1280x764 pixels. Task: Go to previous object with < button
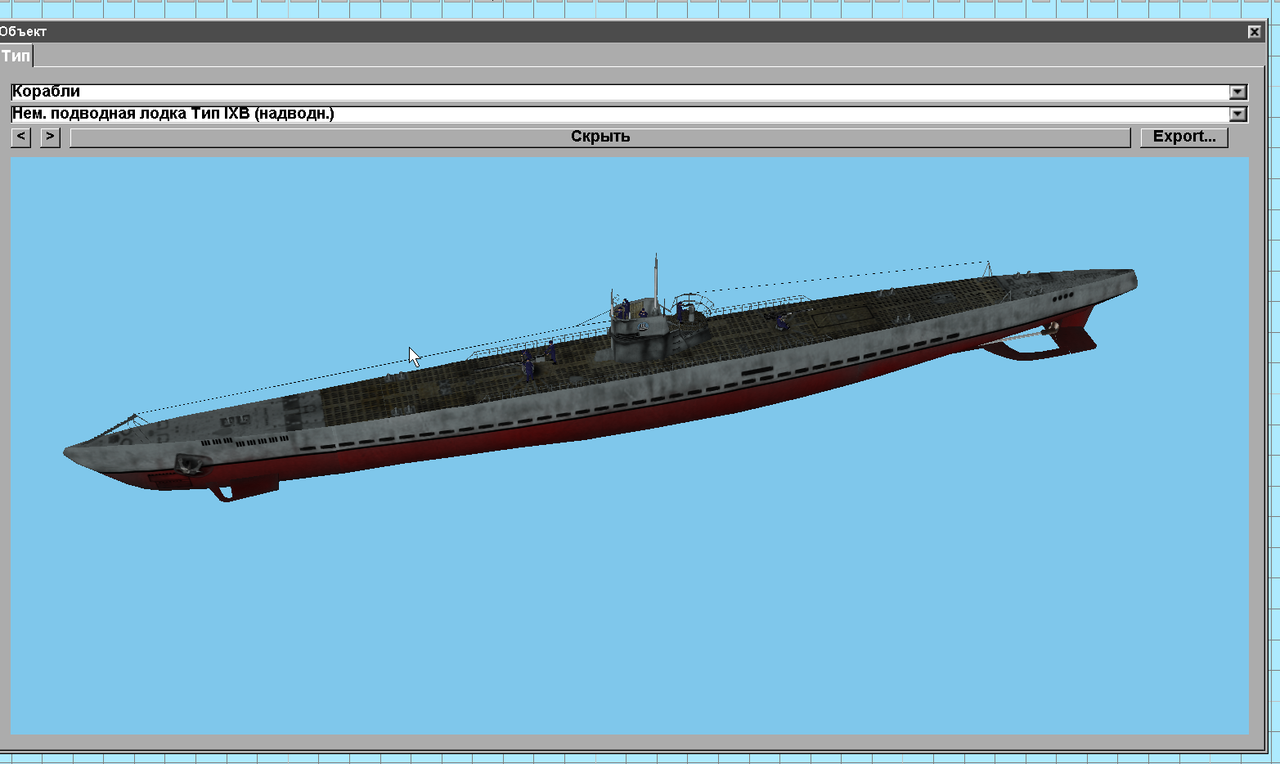[x=20, y=137]
